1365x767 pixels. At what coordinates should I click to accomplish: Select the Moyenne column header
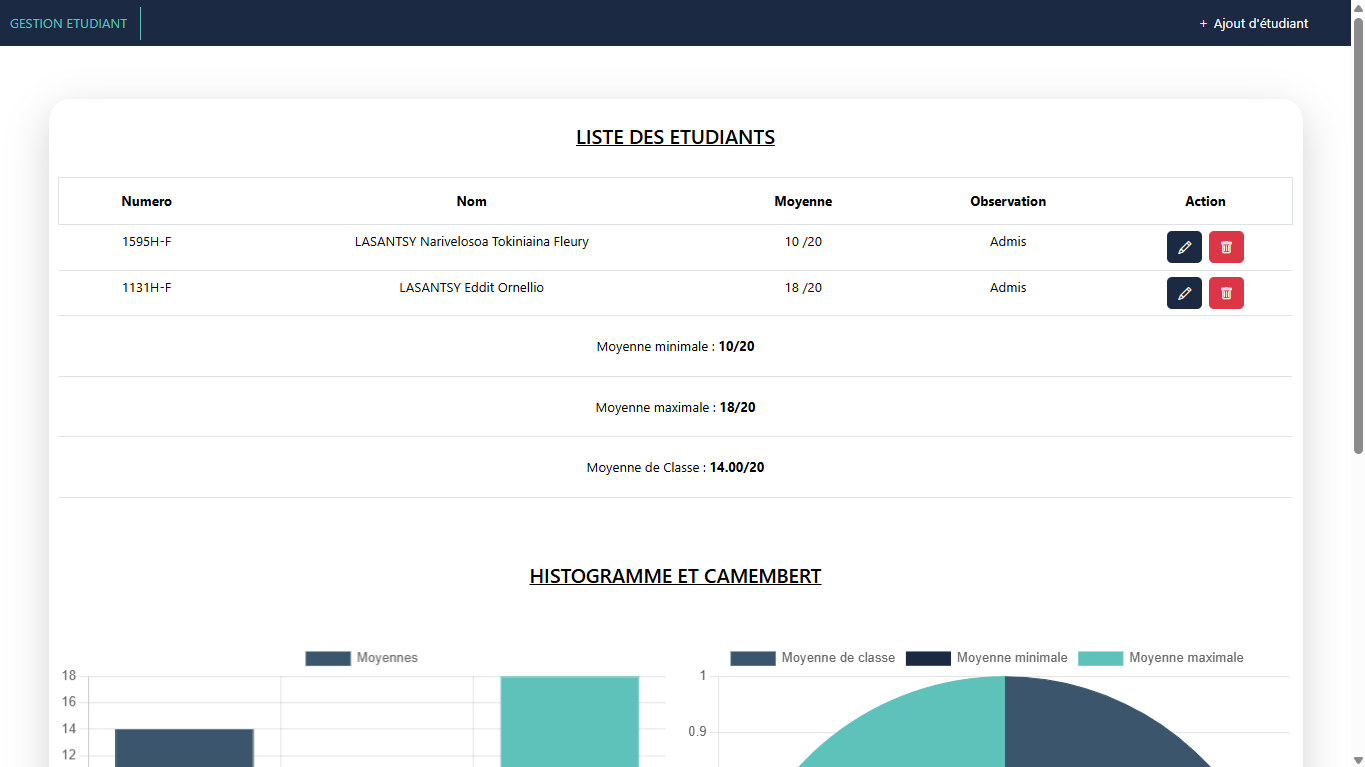pos(803,201)
